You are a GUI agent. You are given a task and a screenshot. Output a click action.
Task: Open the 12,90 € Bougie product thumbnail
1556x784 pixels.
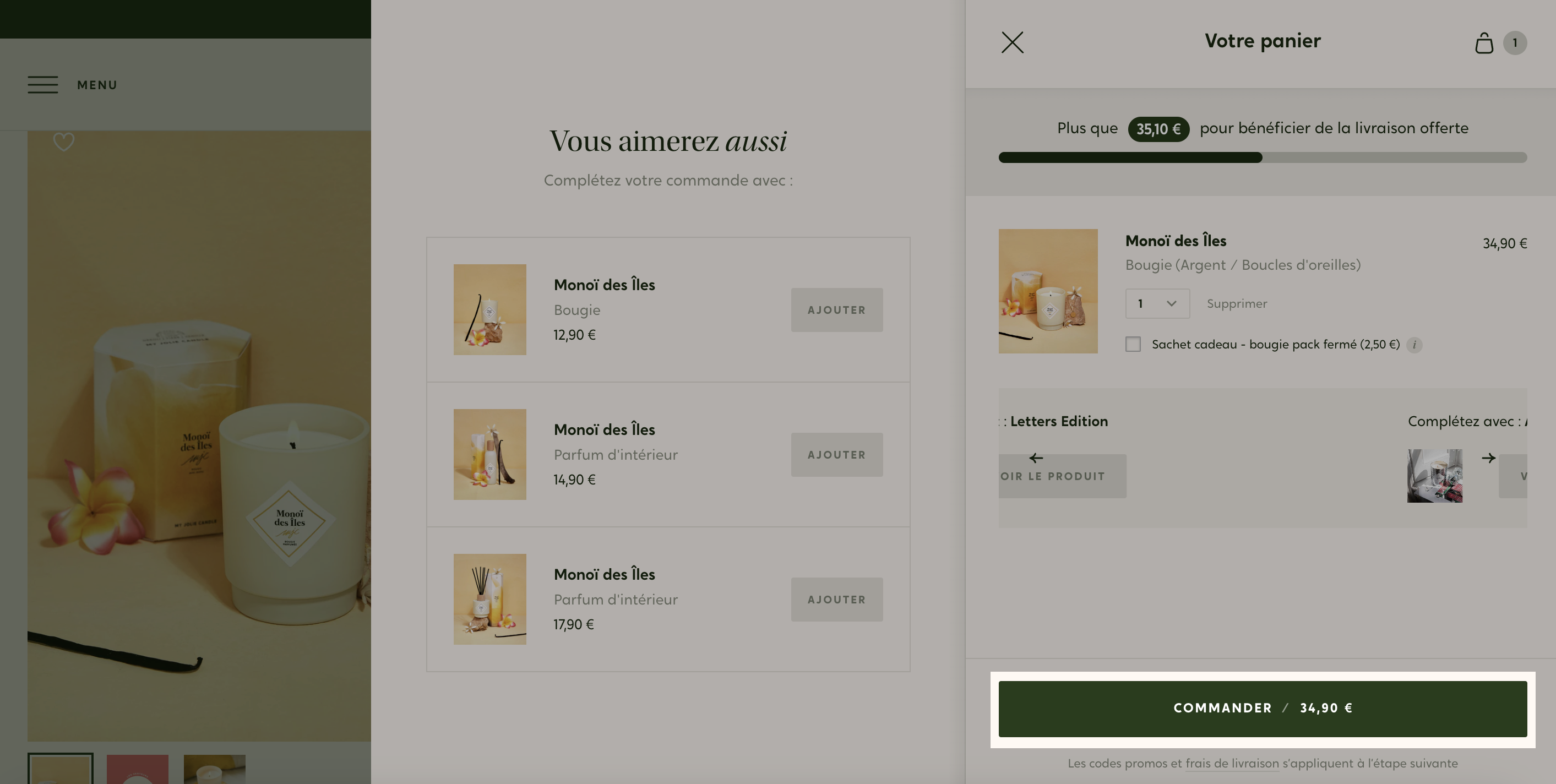(490, 310)
